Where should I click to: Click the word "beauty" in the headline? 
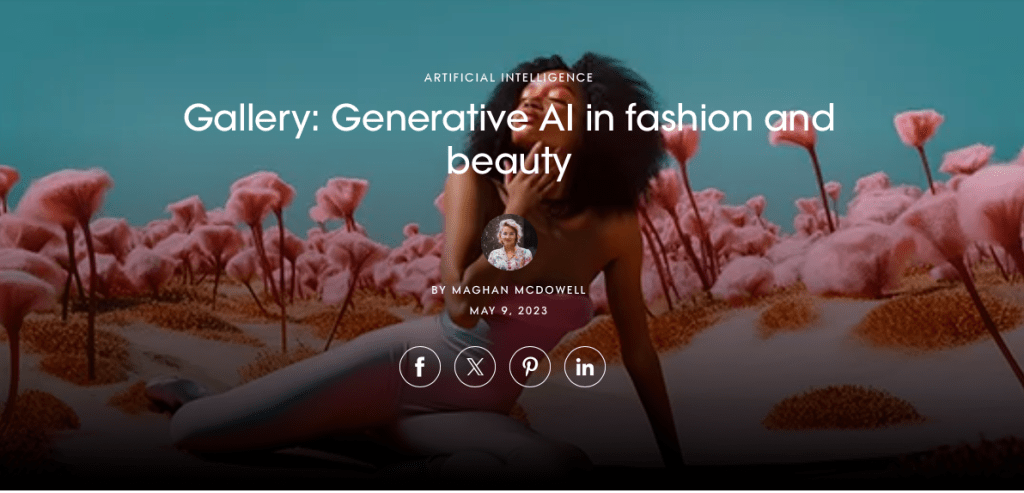tap(509, 161)
